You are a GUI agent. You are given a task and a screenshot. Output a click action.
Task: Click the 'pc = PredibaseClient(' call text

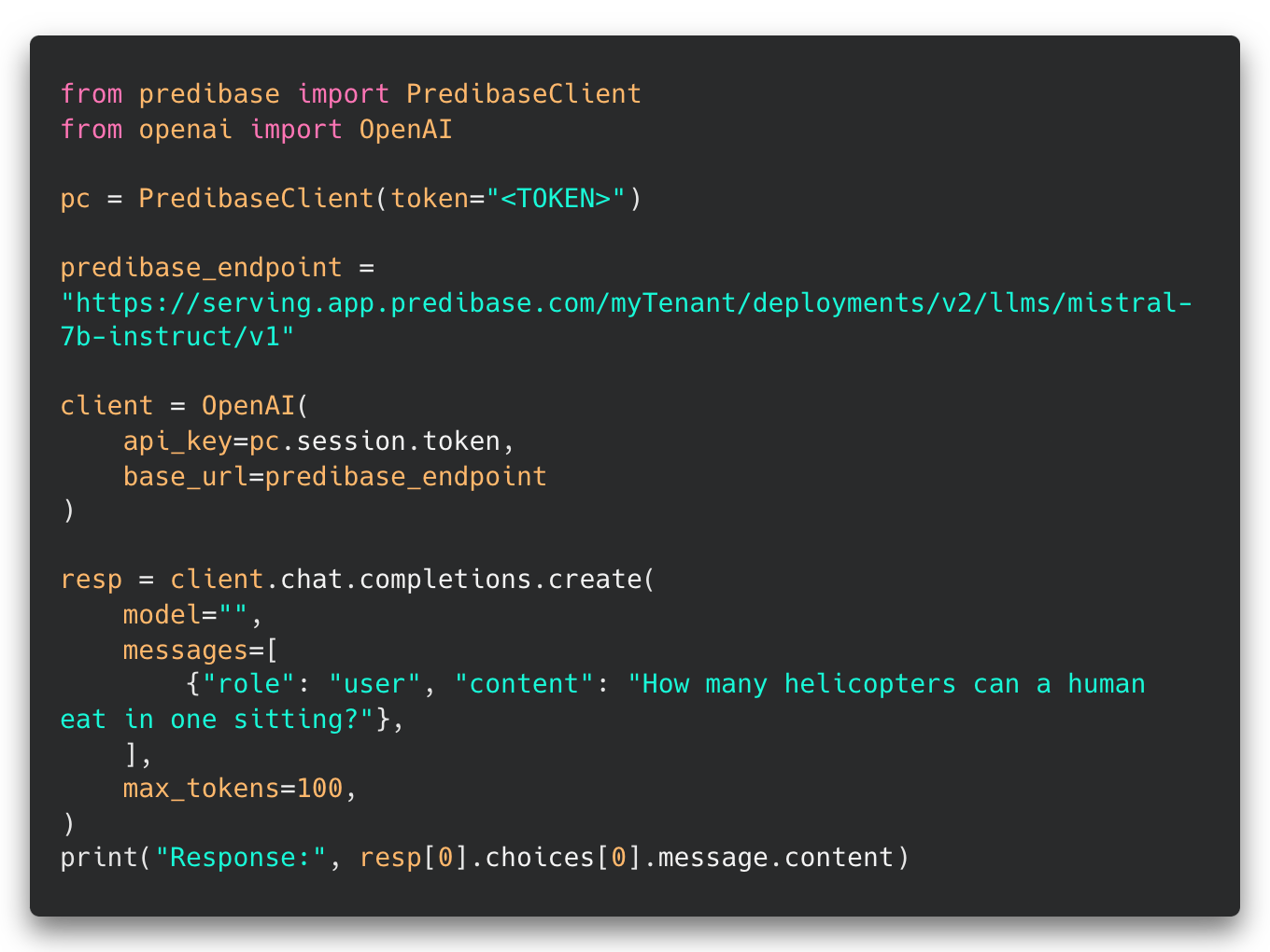pos(223,199)
